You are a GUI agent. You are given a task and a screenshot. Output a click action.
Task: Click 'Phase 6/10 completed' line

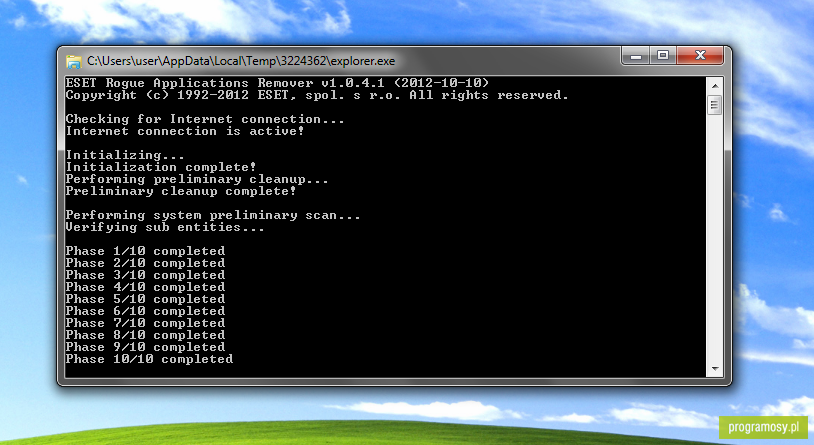pyautogui.click(x=145, y=311)
